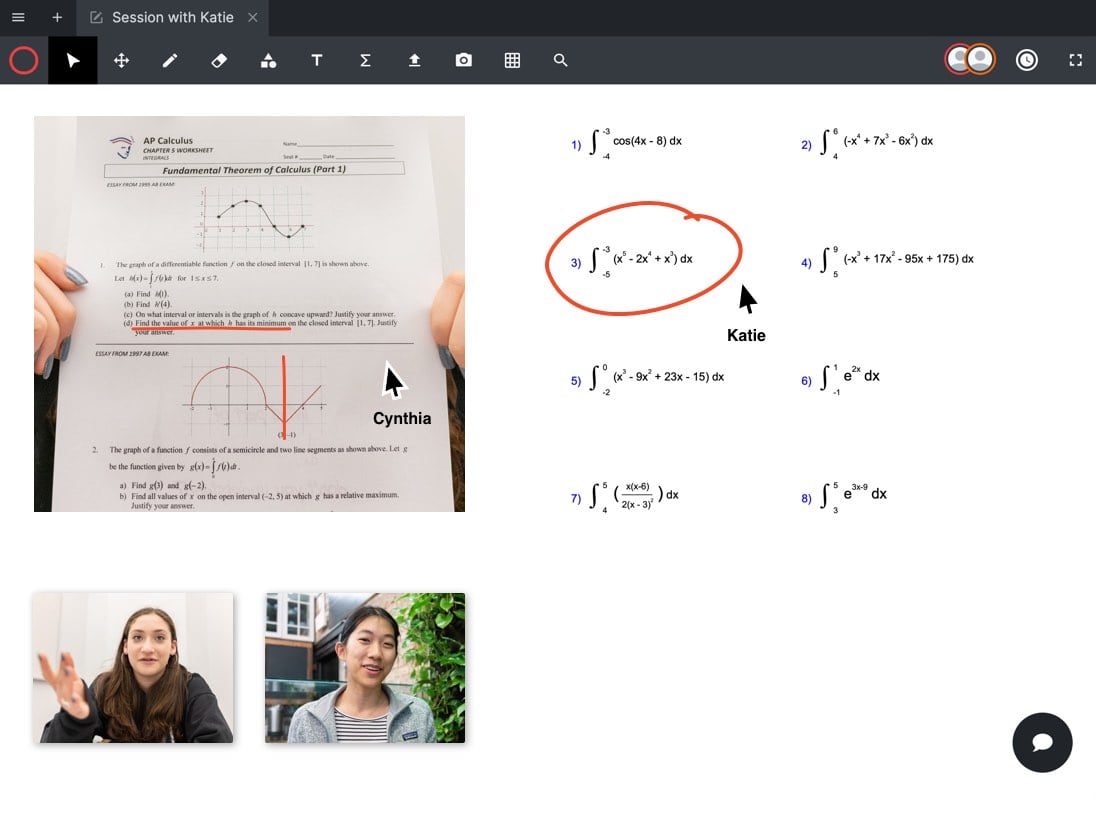Open the chat bubble button
The height and width of the screenshot is (822, 1096).
click(x=1042, y=742)
